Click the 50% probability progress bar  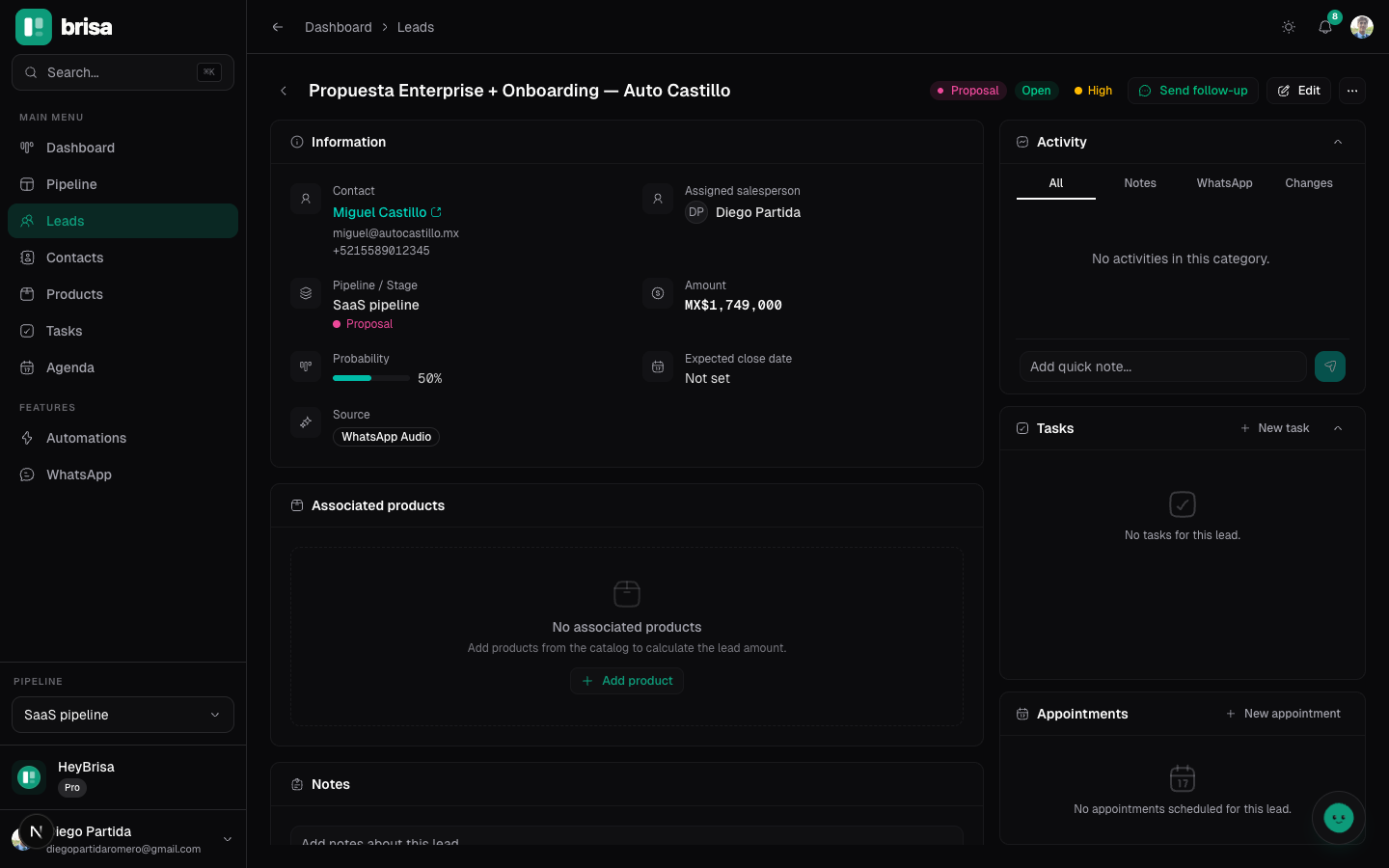[x=371, y=378]
